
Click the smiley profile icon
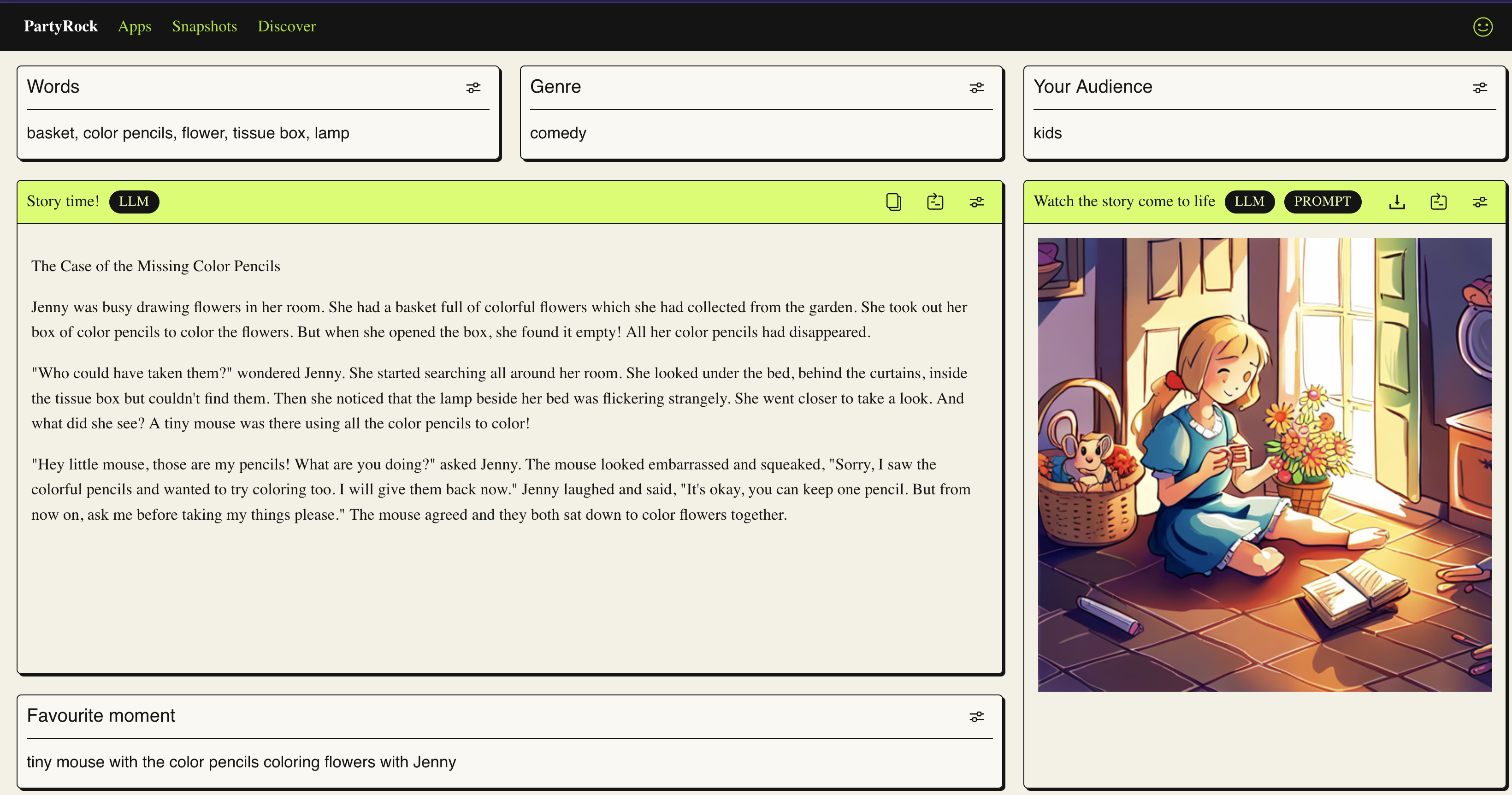coord(1482,26)
